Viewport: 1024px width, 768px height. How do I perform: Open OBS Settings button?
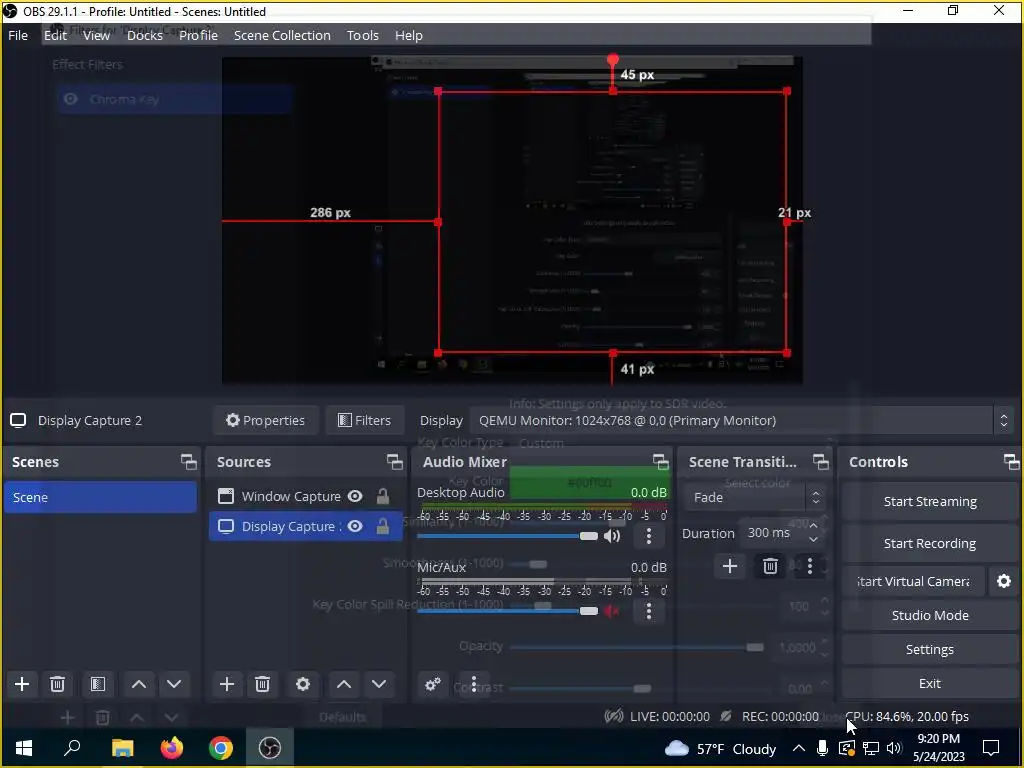[x=930, y=649]
